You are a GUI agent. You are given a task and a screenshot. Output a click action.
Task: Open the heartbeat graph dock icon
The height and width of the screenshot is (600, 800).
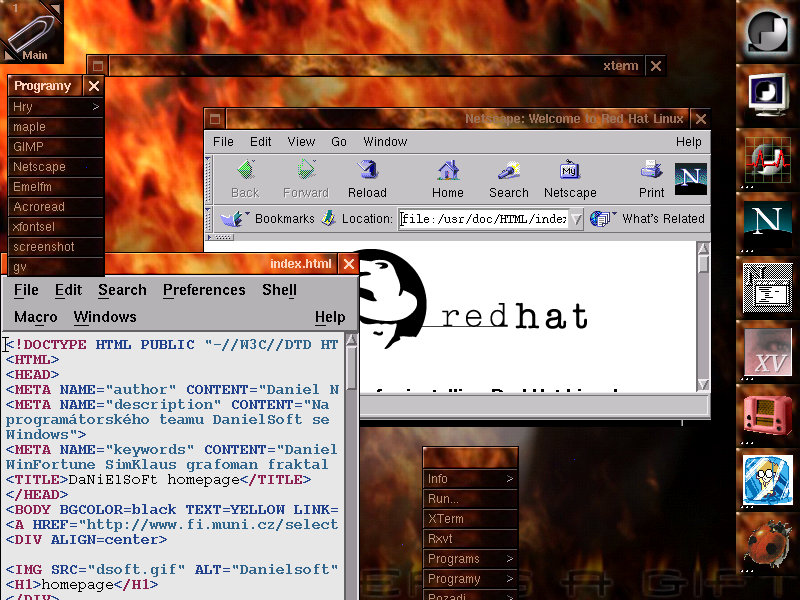768,160
